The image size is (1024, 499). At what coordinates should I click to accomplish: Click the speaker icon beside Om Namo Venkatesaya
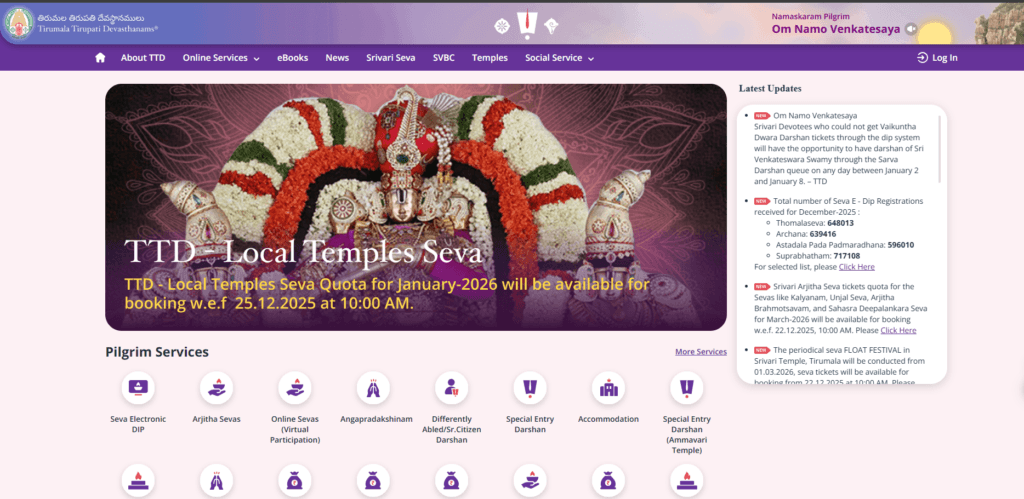pos(911,29)
